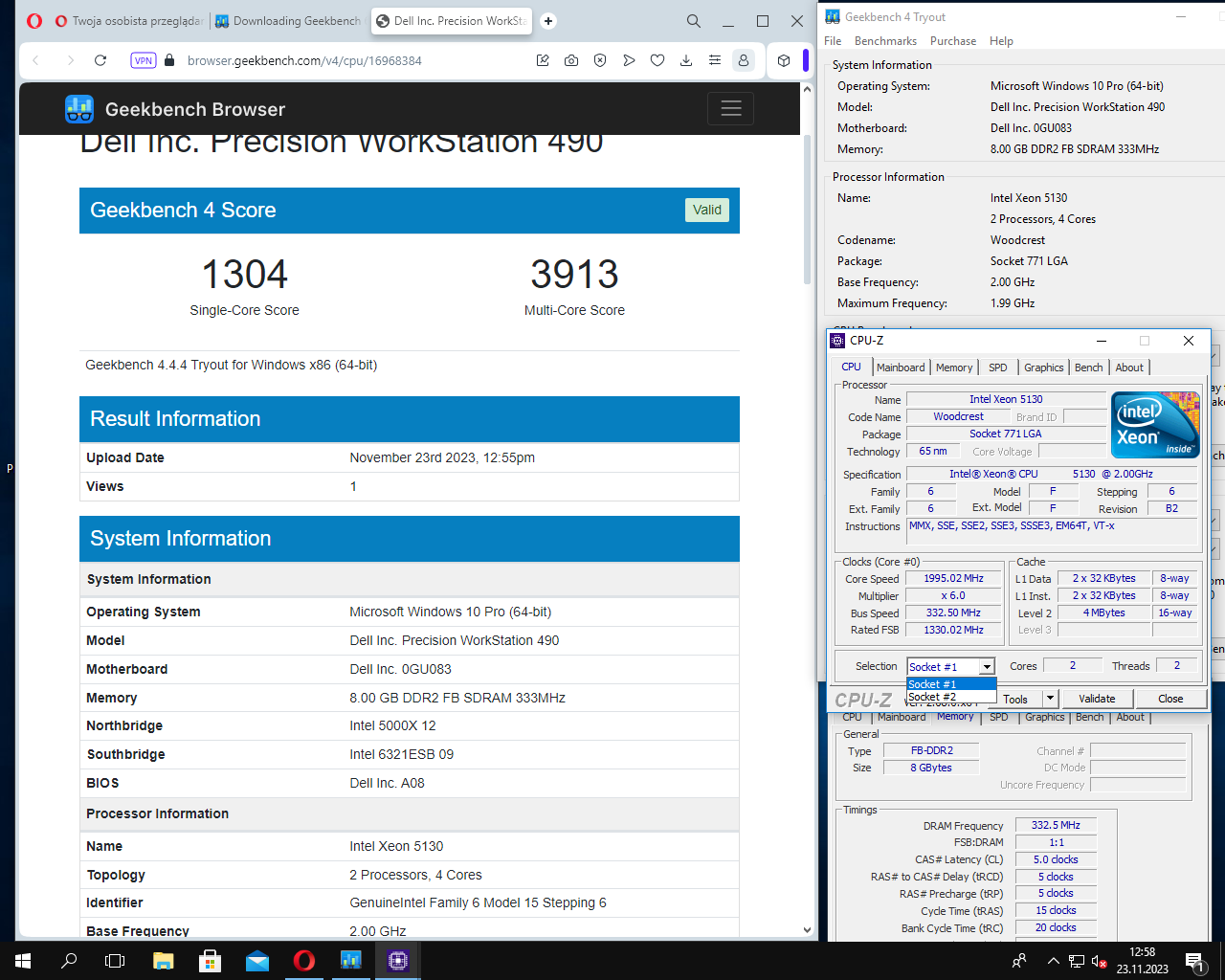Open Benchmarks menu in Geekbench 4 Tryout

[x=885, y=41]
